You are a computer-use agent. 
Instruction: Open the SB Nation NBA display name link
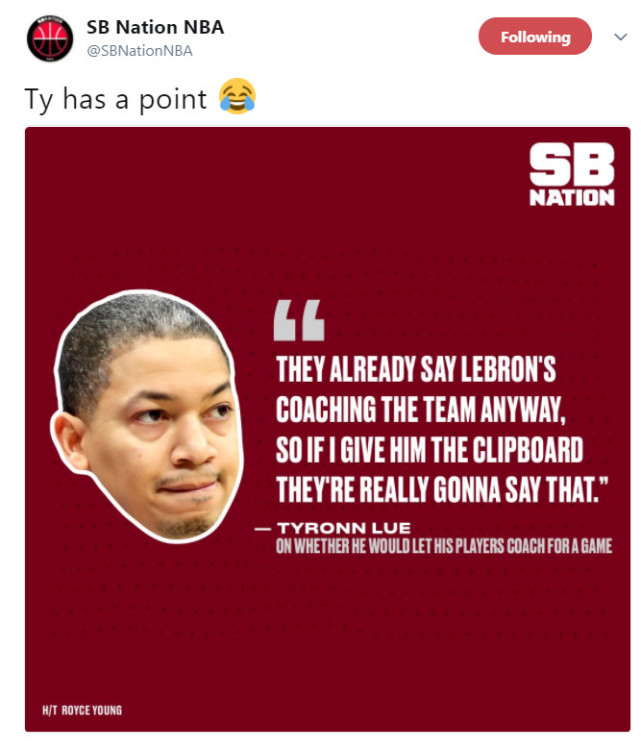coord(155,27)
